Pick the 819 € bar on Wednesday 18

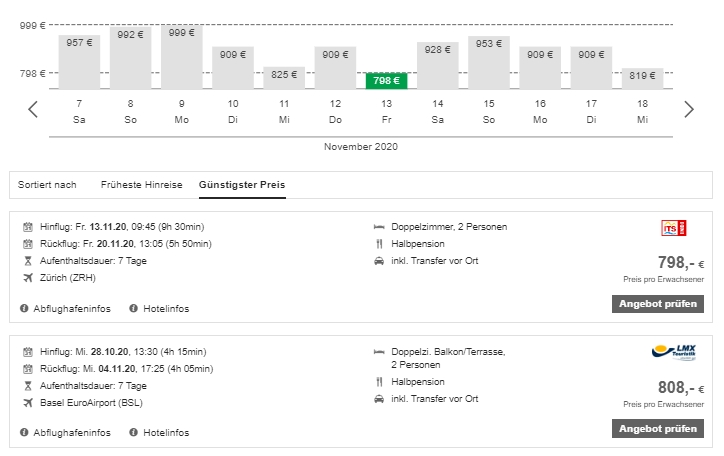pos(642,77)
